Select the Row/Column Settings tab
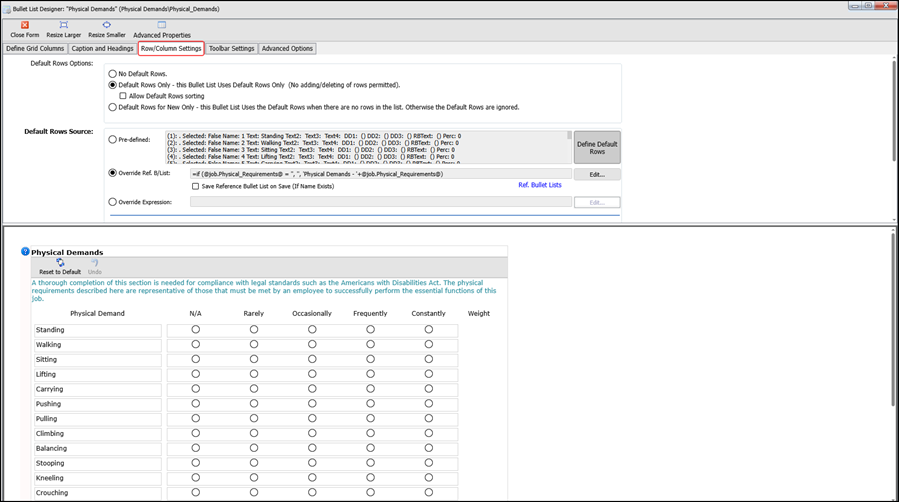This screenshot has height=503, width=899. [x=171, y=49]
